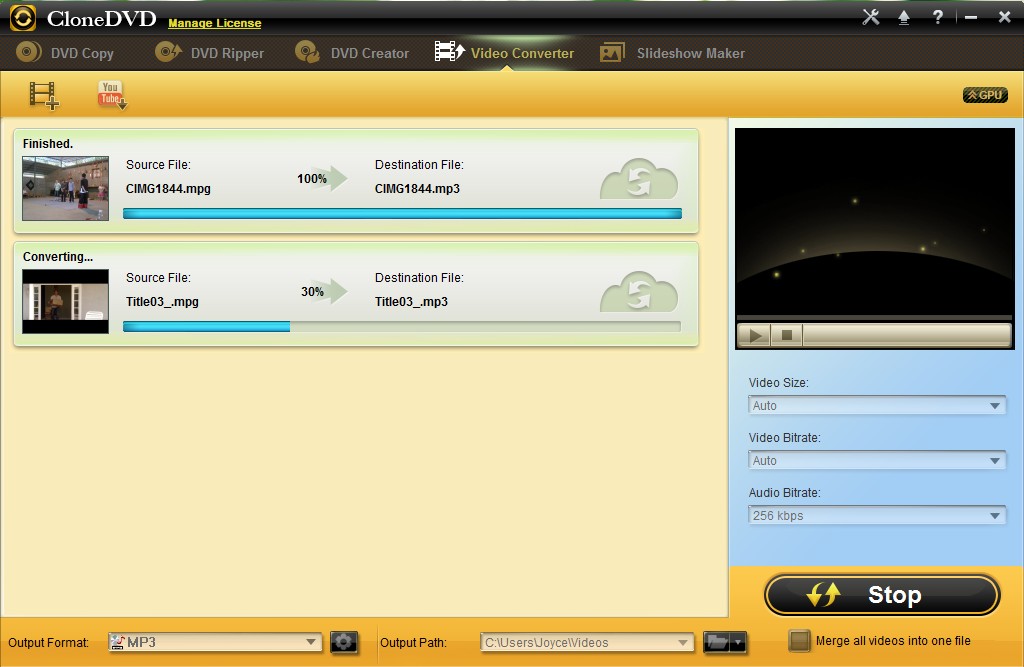Open the Video Size dropdown
Screen dimensions: 1024x667
[876, 406]
